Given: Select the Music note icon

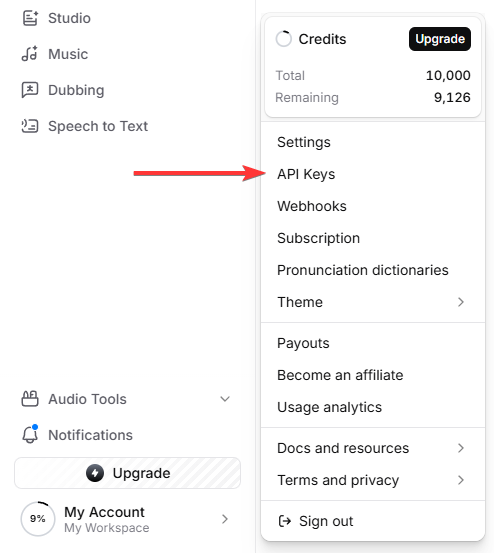Looking at the screenshot, I should coord(30,54).
